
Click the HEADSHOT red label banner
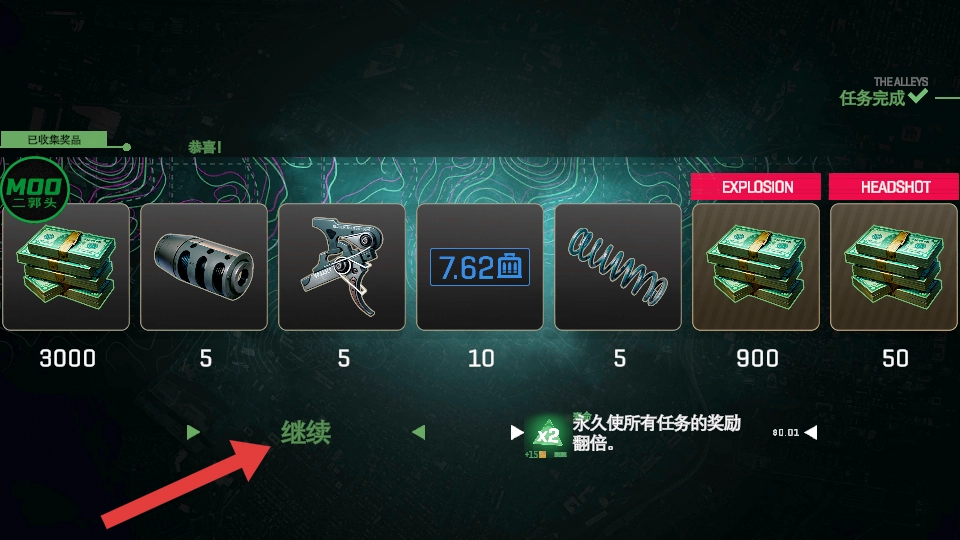(894, 187)
